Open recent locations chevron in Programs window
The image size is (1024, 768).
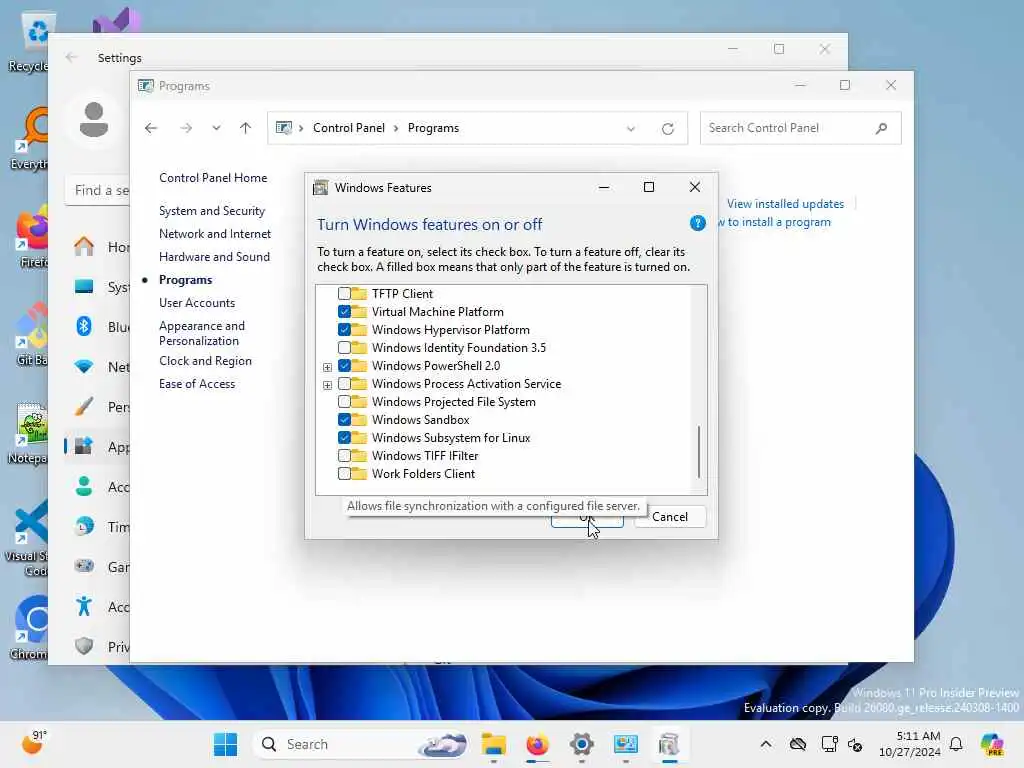[216, 128]
